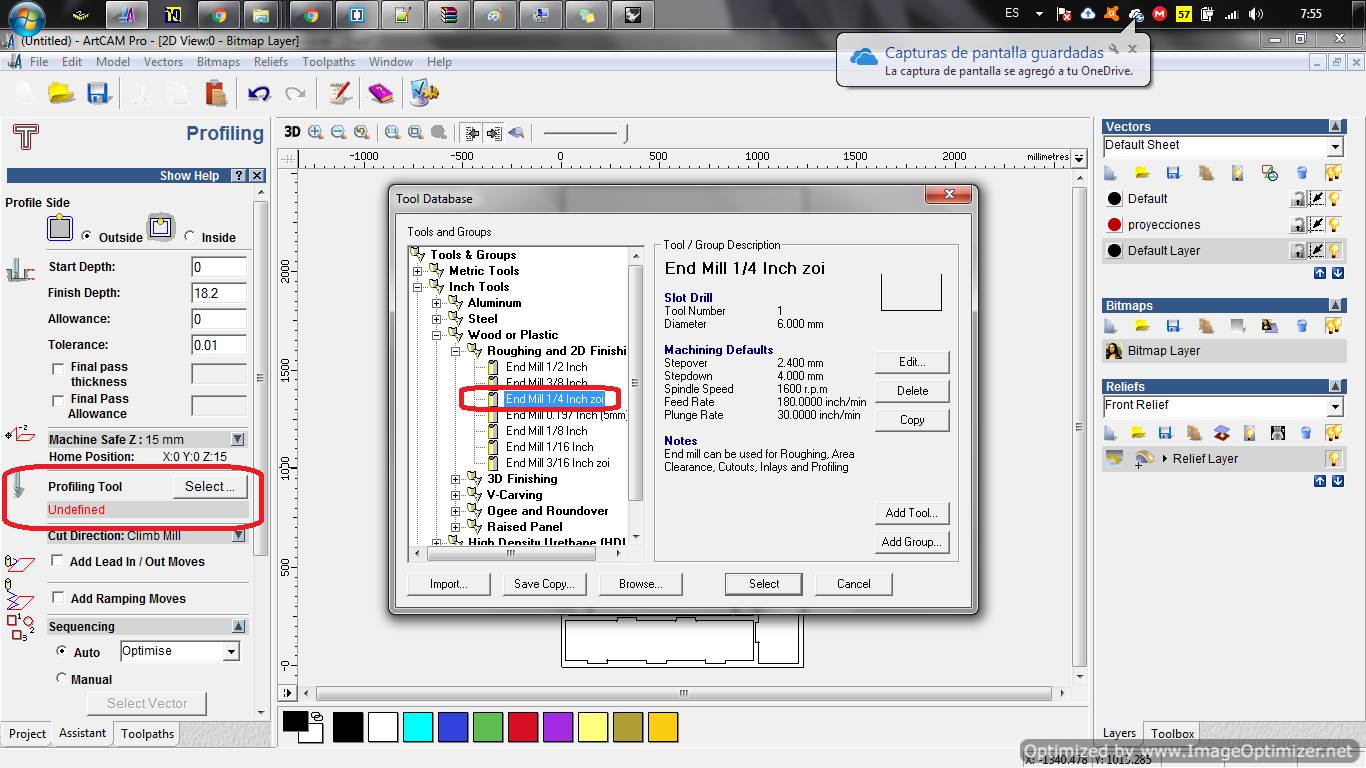Open vector layer using folder icon in Vectors panel
The height and width of the screenshot is (768, 1366).
[x=1142, y=173]
